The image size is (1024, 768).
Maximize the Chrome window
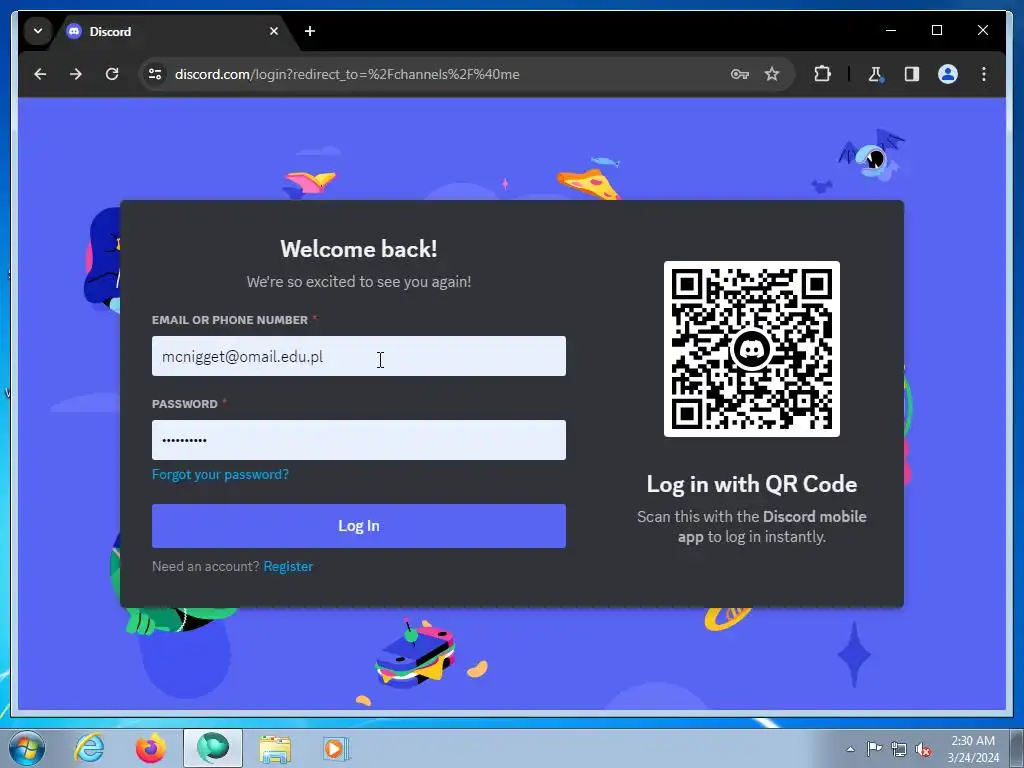click(x=936, y=30)
